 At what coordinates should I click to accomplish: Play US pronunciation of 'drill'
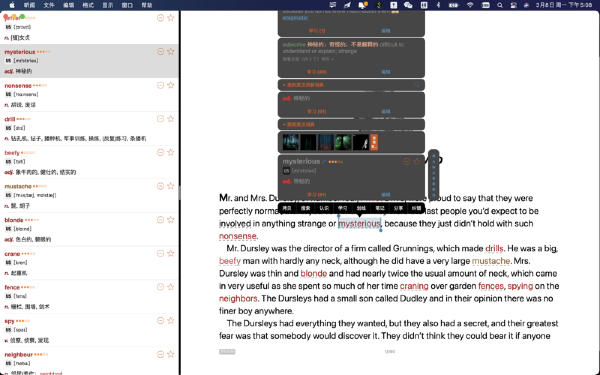[x=8, y=128]
